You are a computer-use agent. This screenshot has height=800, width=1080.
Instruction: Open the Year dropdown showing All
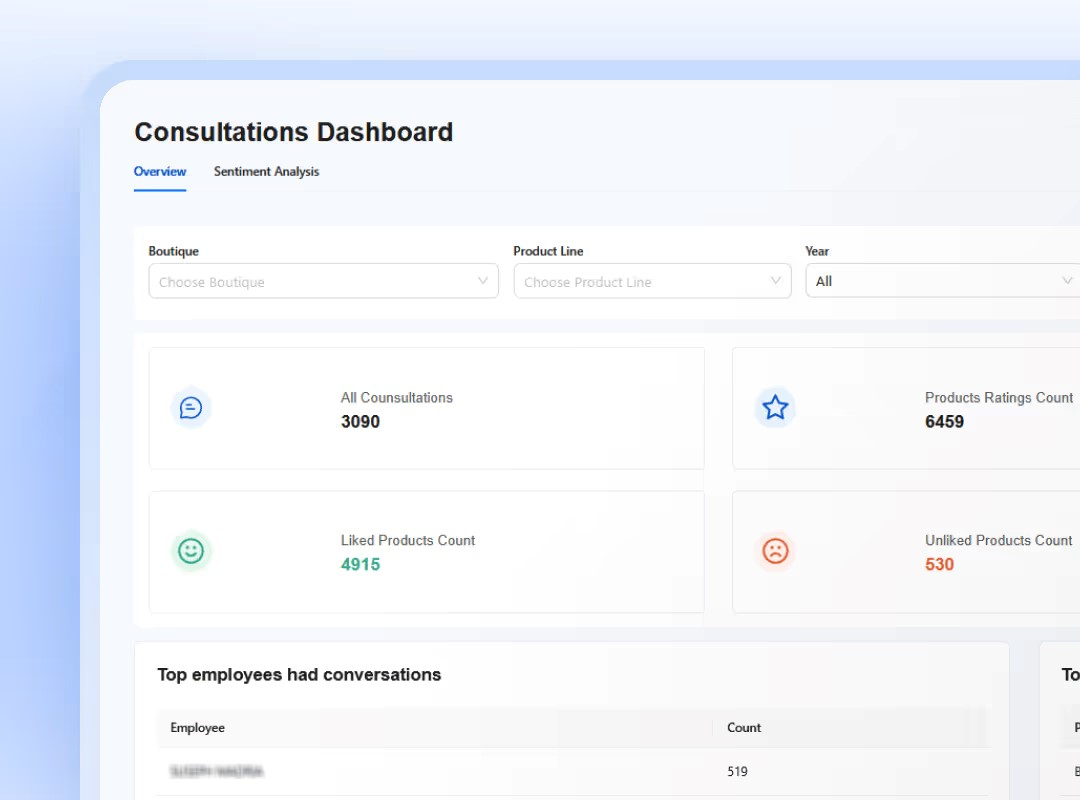point(943,281)
